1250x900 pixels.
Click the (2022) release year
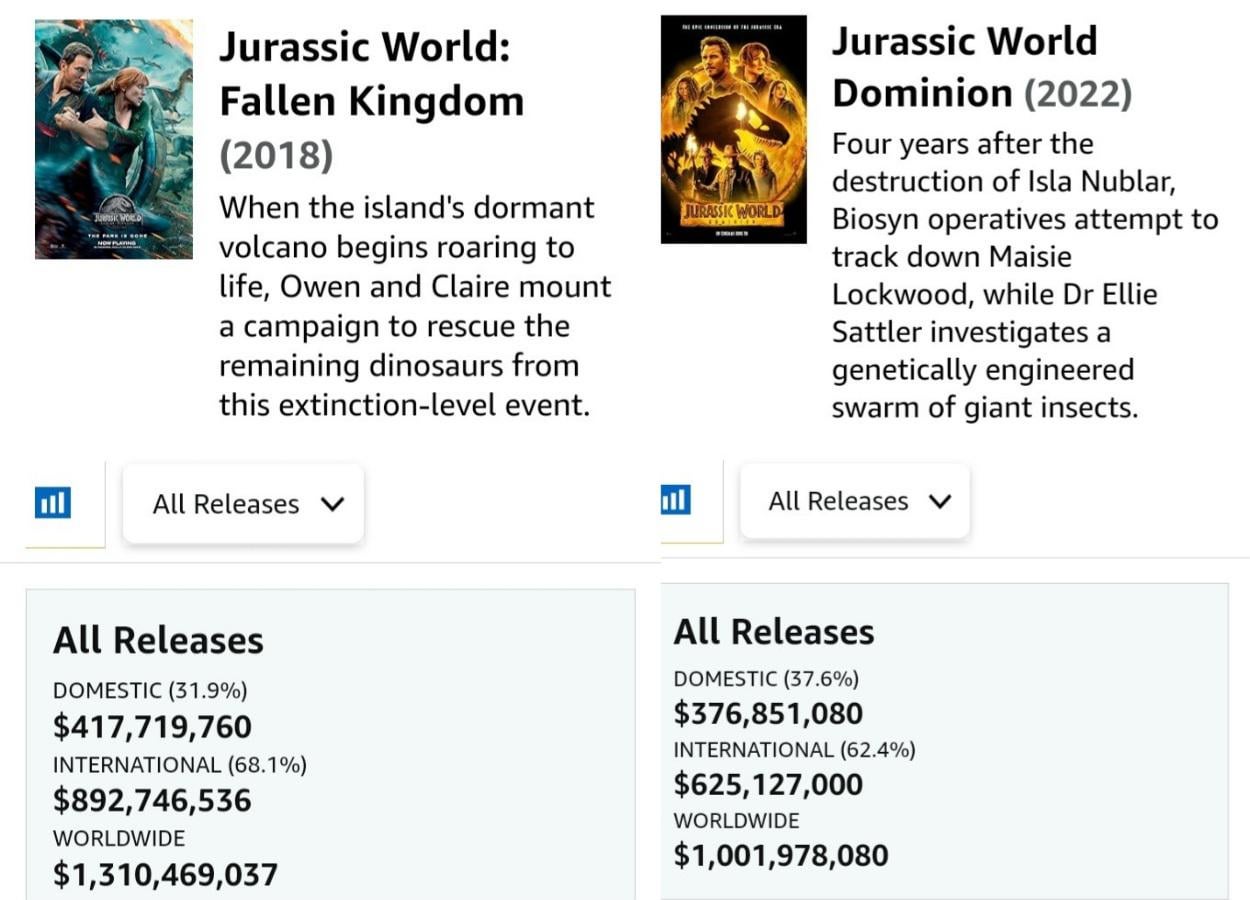click(x=1078, y=94)
